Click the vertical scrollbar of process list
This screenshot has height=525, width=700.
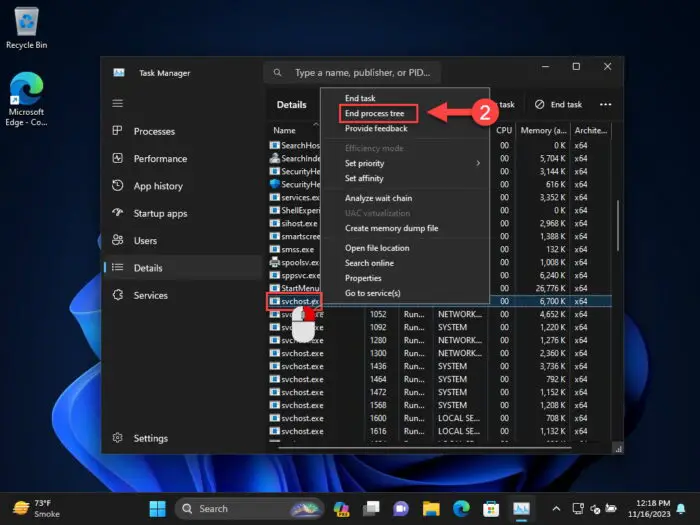point(618,225)
